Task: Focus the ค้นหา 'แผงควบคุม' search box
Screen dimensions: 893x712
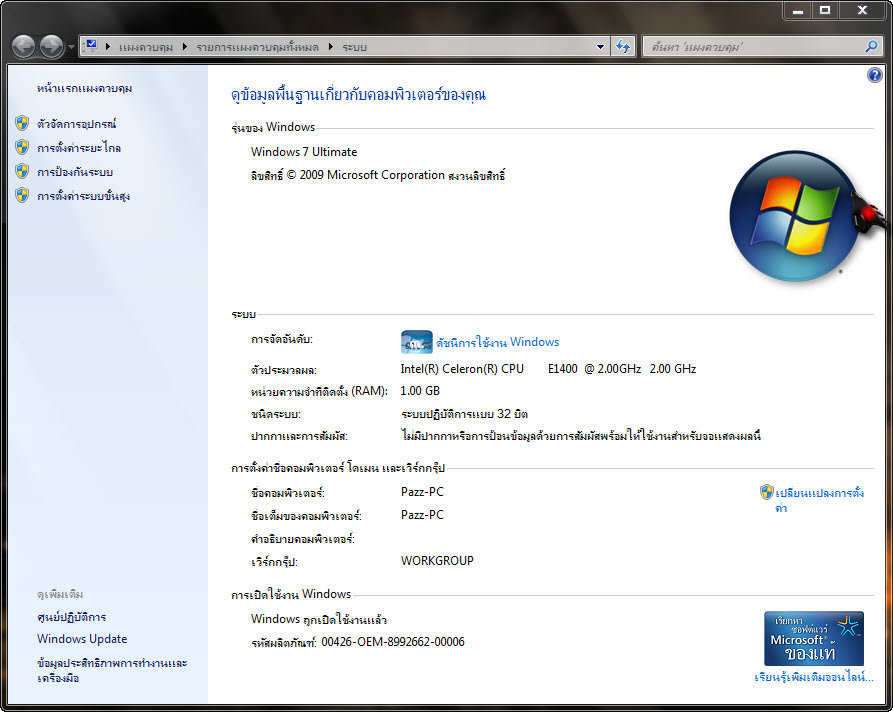Action: (754, 47)
